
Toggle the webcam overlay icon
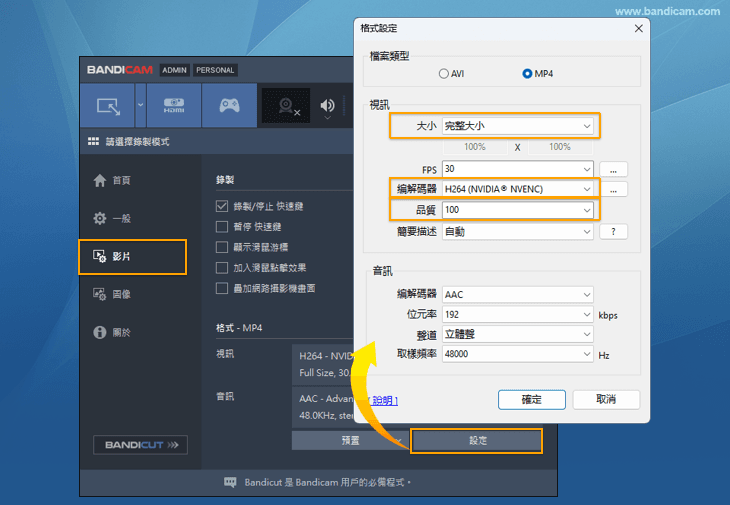[286, 106]
